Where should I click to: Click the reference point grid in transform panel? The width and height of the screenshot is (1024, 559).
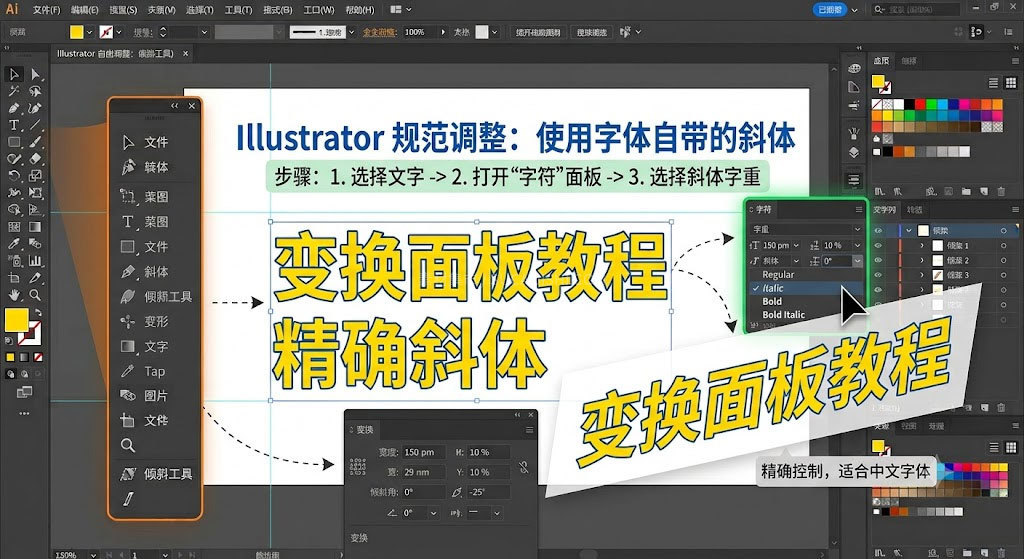(358, 466)
